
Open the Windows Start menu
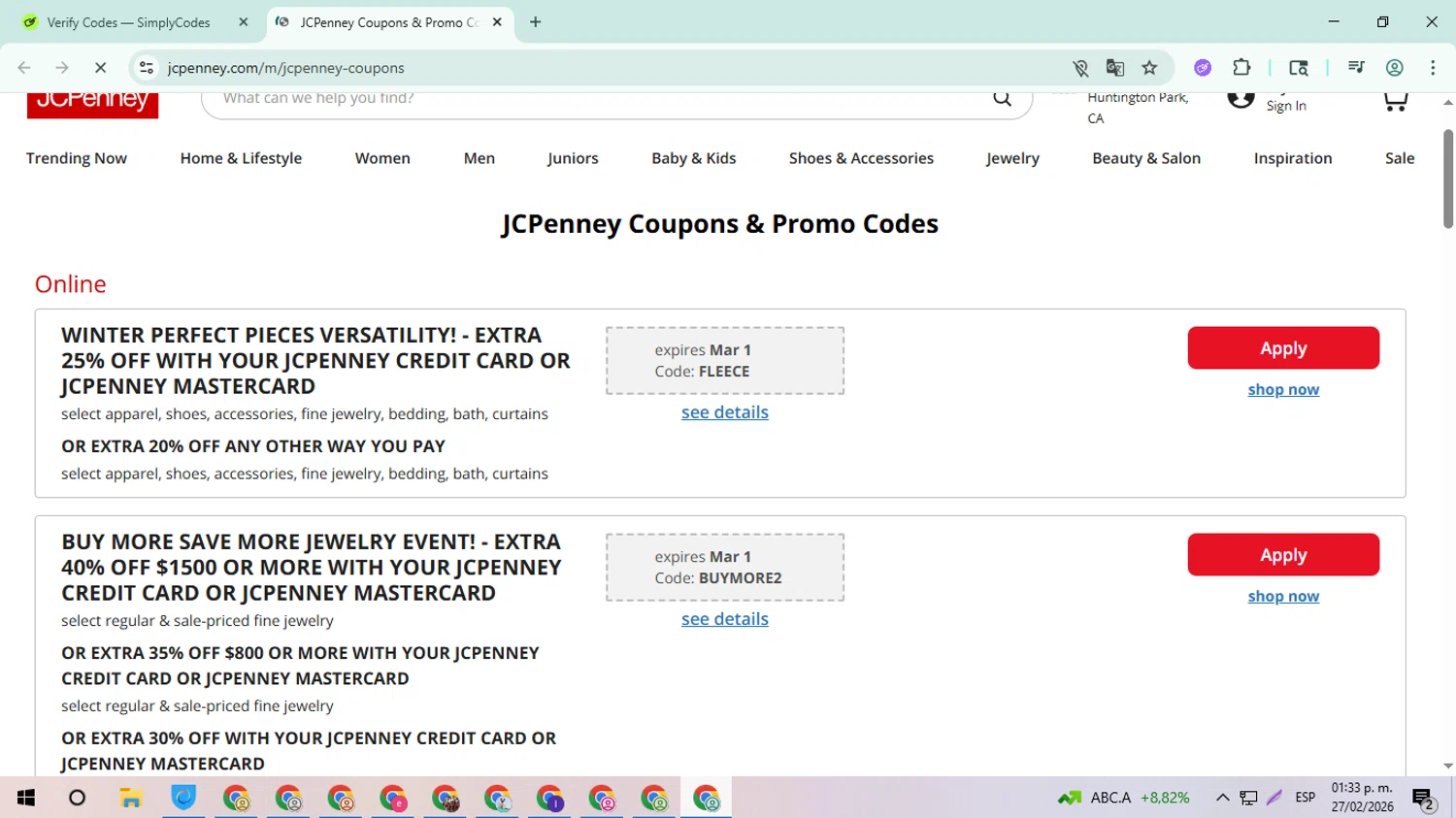pos(26,799)
